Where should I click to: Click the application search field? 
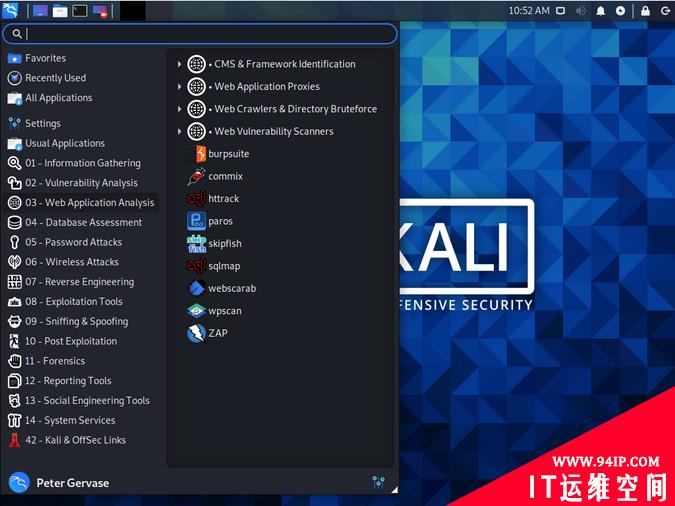pyautogui.click(x=200, y=34)
